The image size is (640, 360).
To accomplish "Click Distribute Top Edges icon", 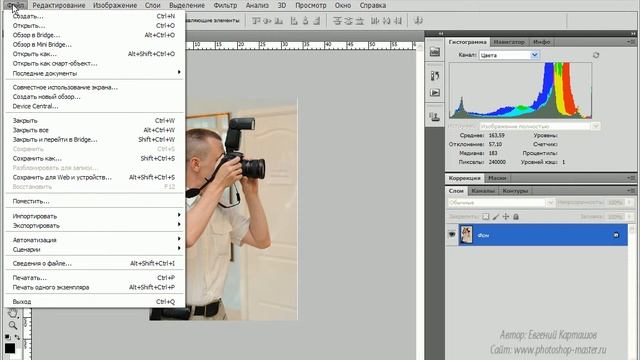I will 337,20.
